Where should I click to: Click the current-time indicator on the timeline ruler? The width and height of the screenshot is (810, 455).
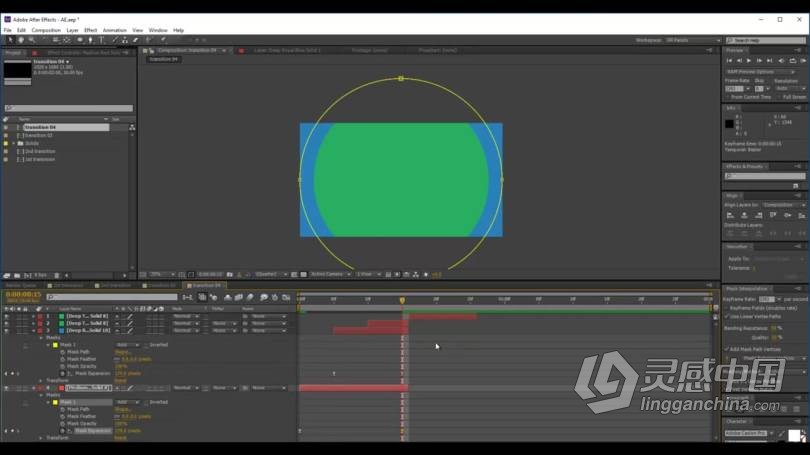402,299
